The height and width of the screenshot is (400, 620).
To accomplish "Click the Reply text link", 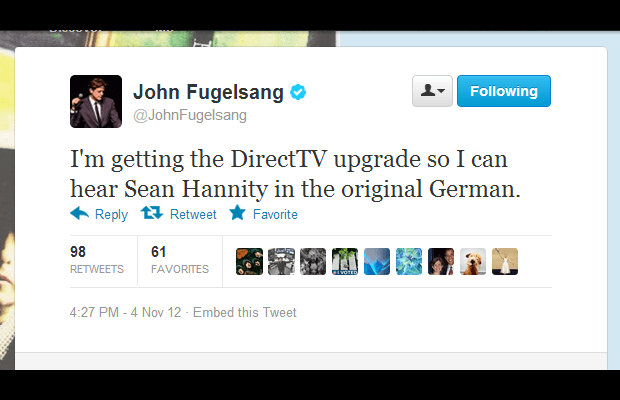I will tap(111, 215).
